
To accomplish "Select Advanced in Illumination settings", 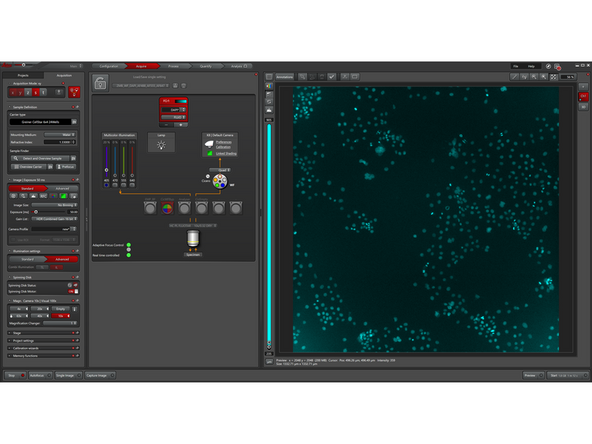I will [x=62, y=259].
